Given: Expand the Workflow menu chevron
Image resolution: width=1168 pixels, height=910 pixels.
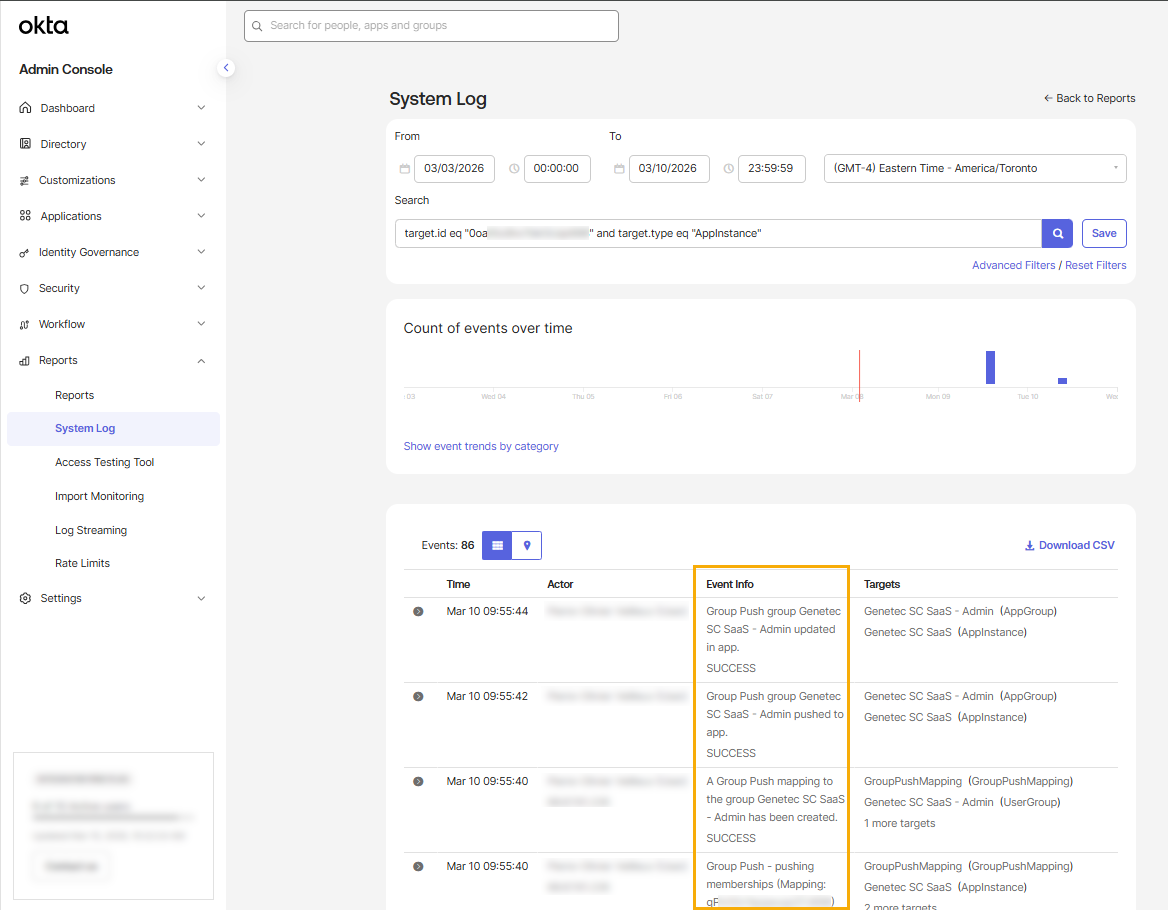Looking at the screenshot, I should [x=201, y=324].
